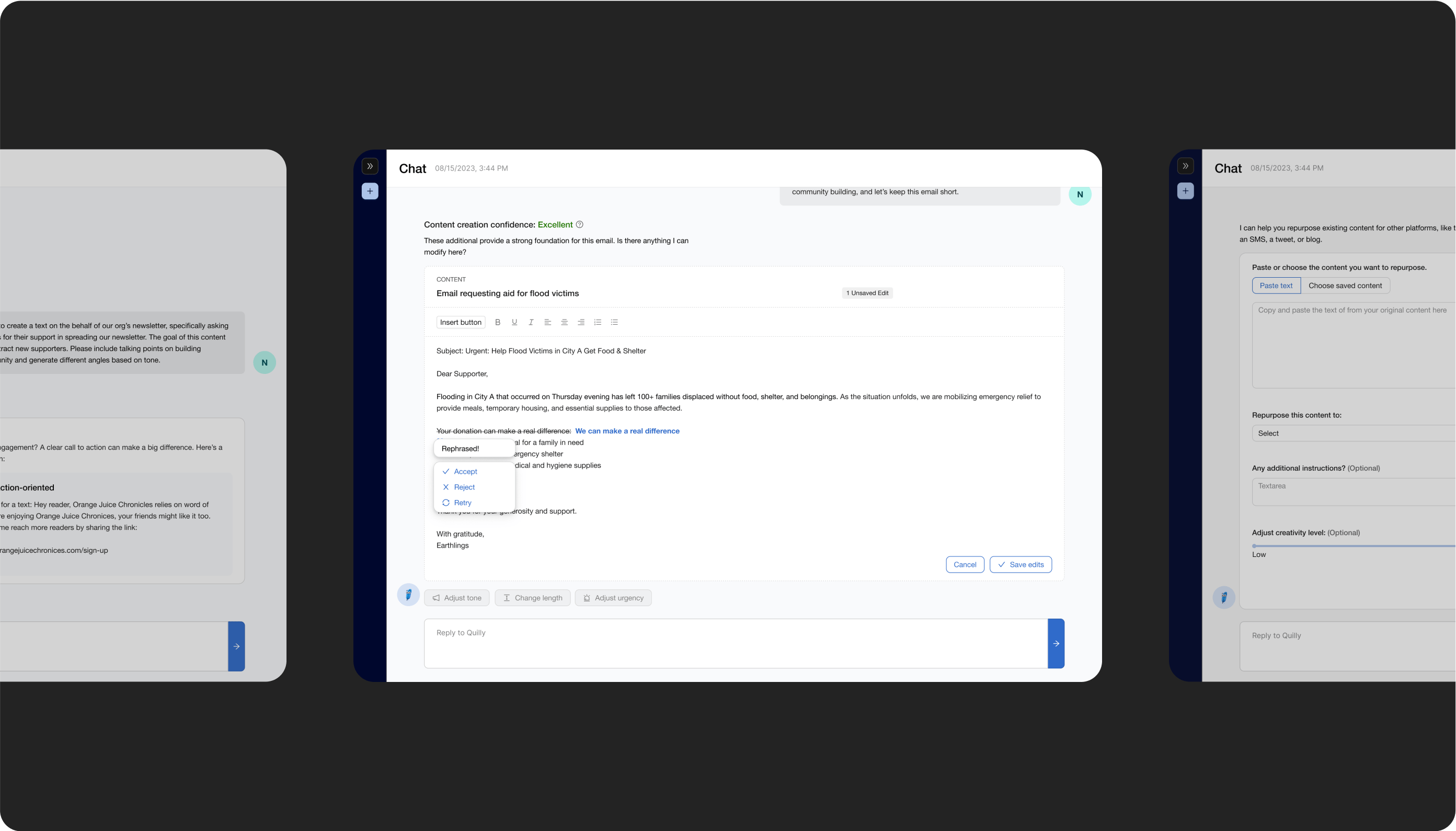Toggle underline formatting in editor toolbar
The image size is (1456, 831).
pos(514,322)
